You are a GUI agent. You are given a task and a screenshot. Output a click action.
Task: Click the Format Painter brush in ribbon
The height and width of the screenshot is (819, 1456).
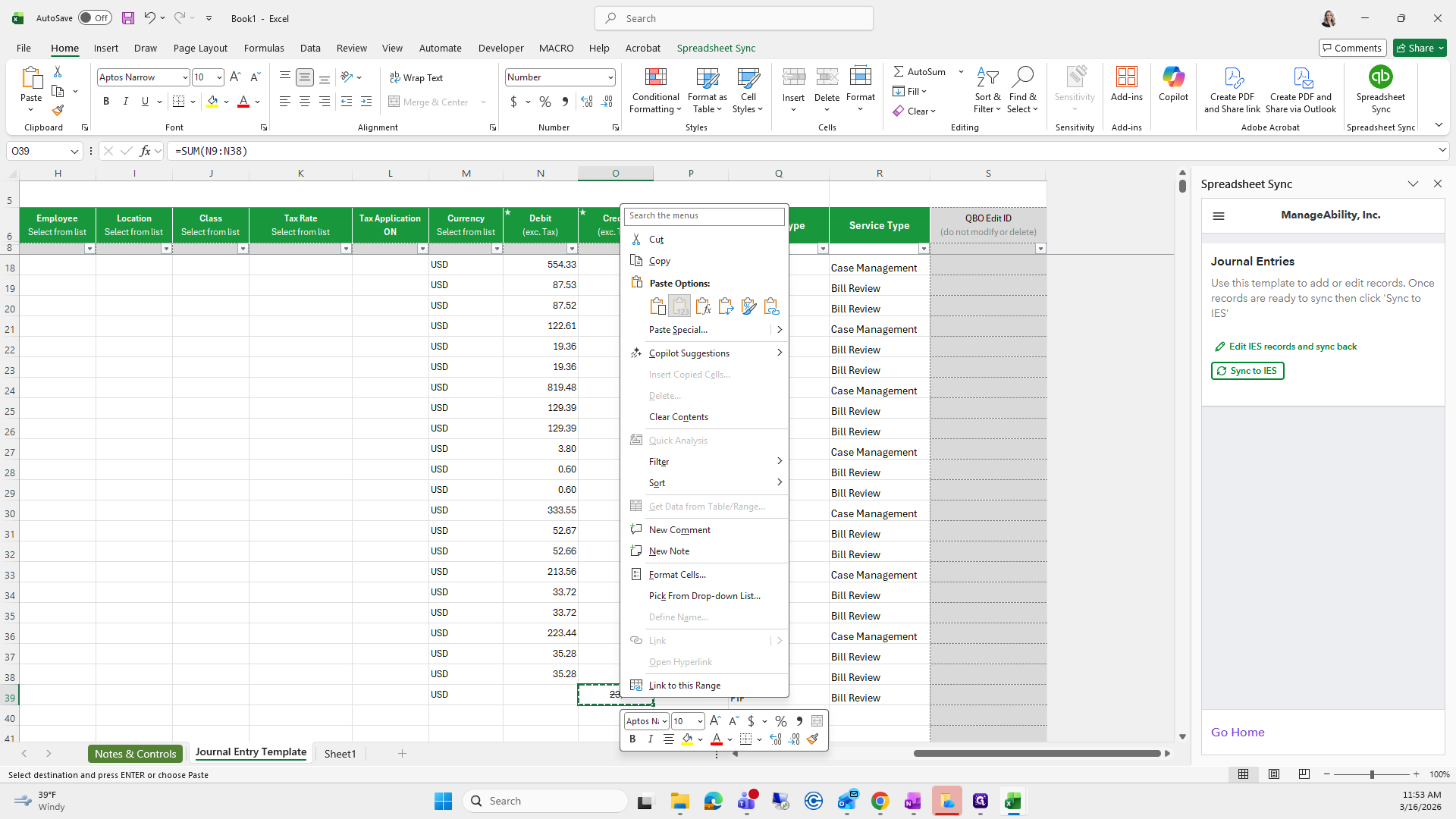click(x=58, y=111)
